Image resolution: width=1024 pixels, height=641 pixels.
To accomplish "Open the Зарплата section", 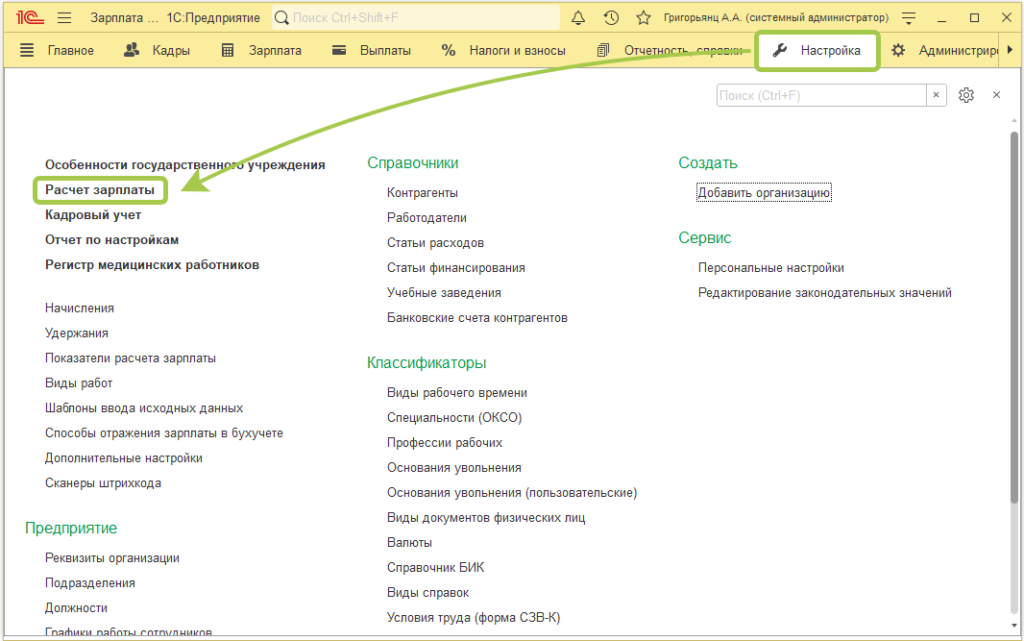I will pos(263,51).
